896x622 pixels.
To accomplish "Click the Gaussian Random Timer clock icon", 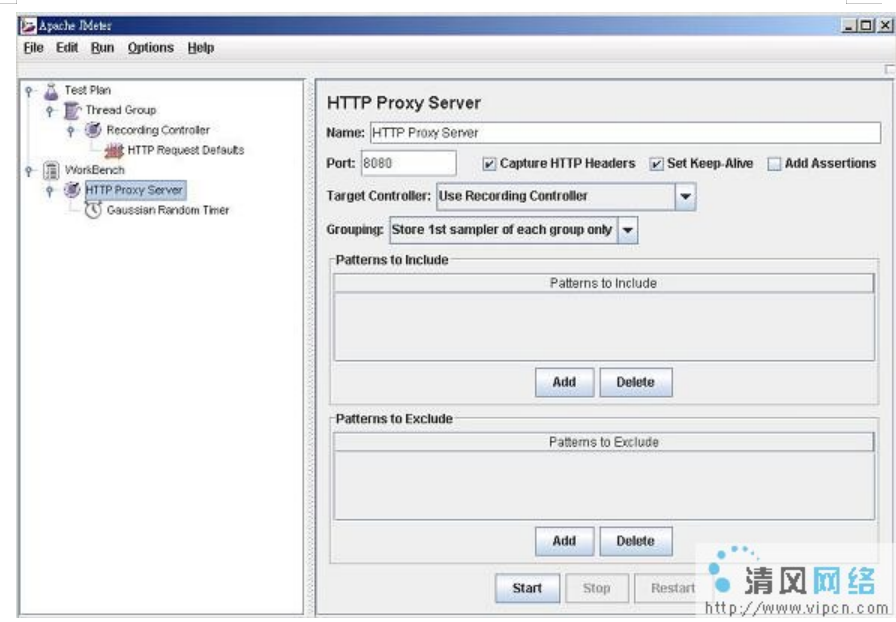I will pos(93,210).
